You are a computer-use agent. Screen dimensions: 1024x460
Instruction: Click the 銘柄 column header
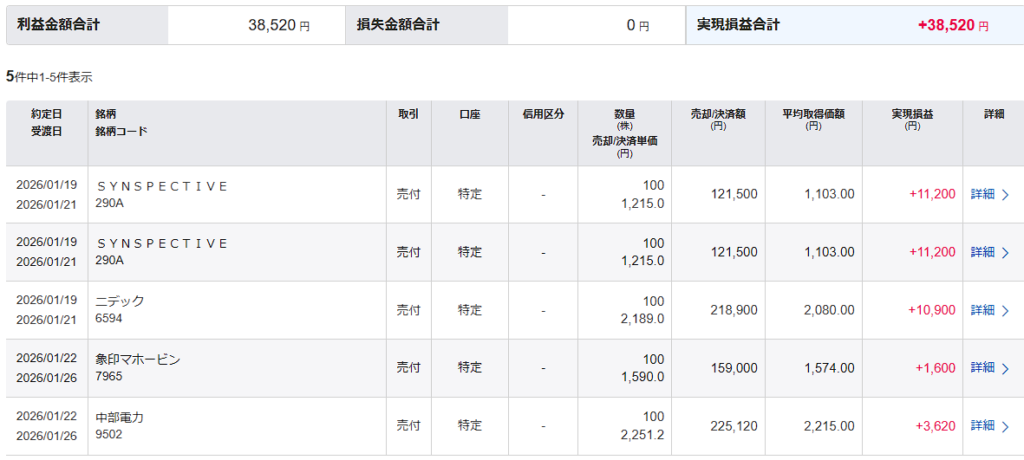coord(107,115)
